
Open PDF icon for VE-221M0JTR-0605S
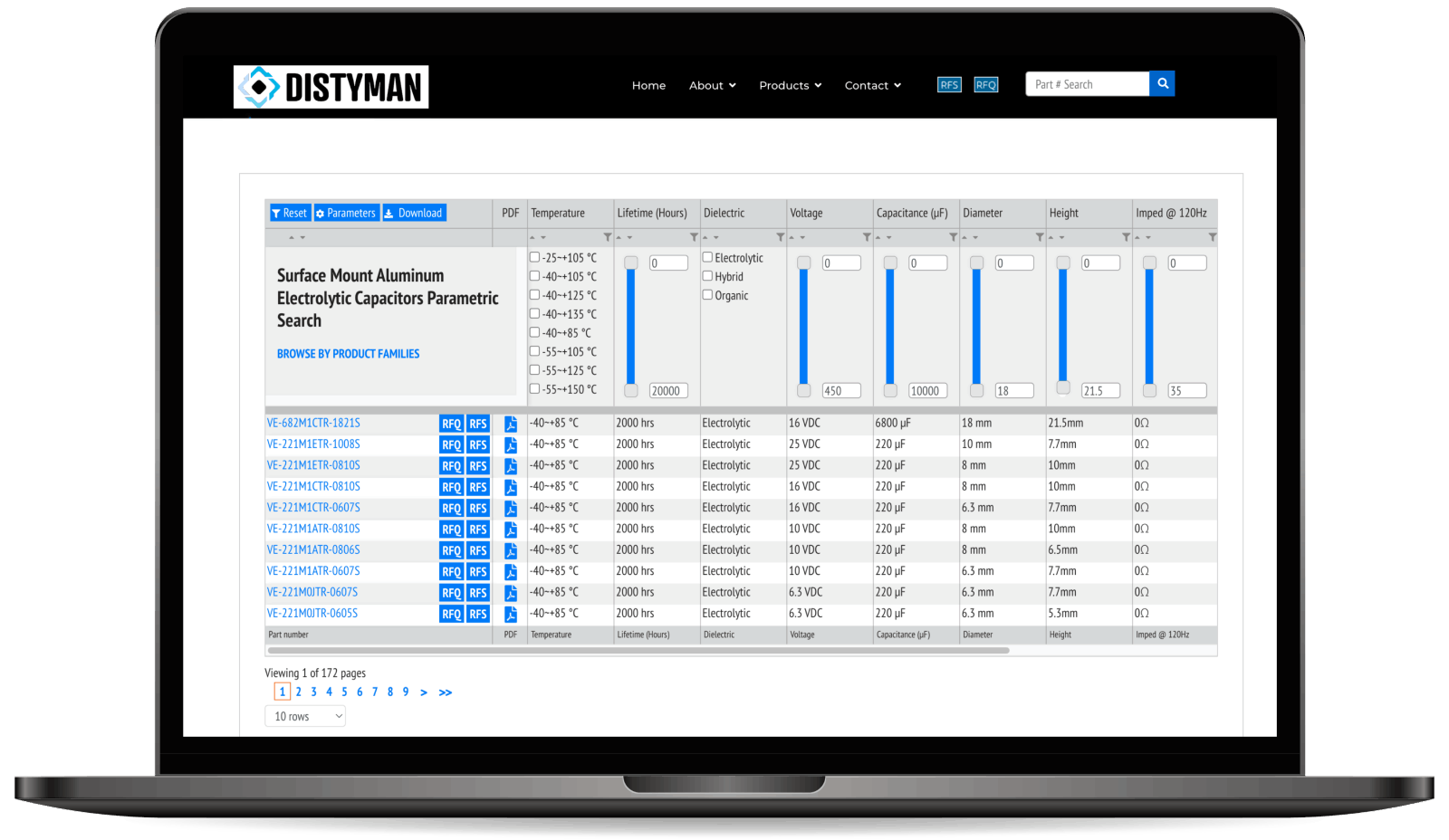tap(511, 614)
